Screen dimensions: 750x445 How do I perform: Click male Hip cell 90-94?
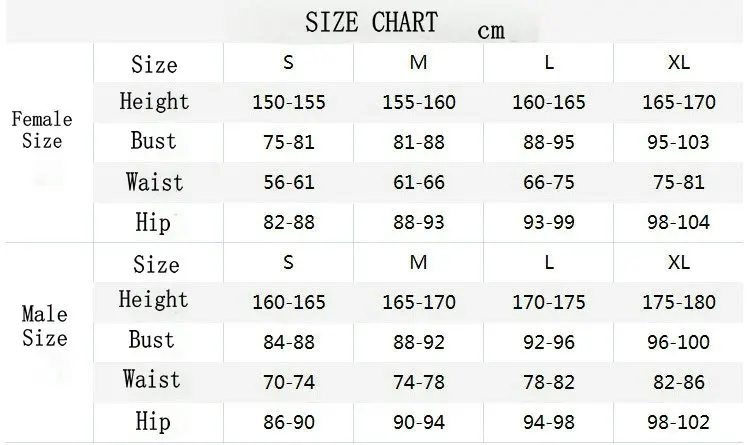pos(418,421)
